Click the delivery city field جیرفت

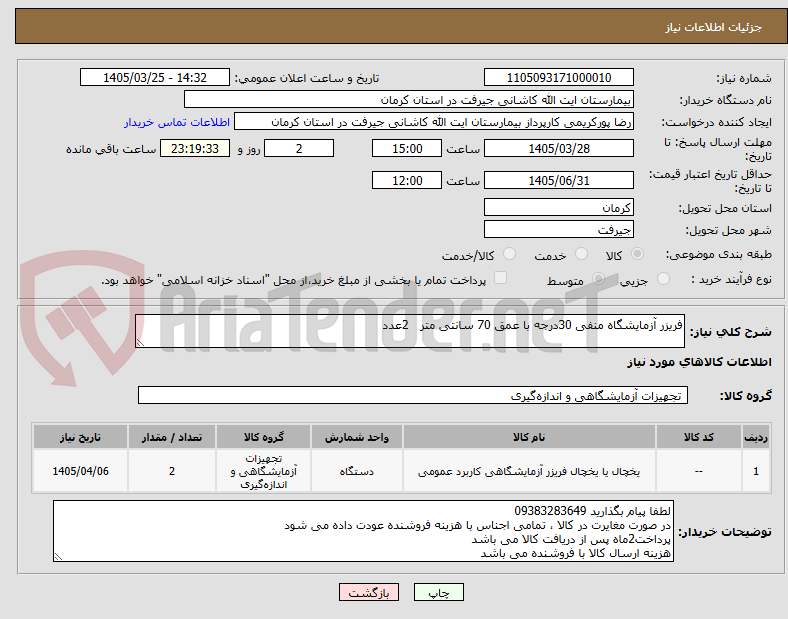click(x=558, y=230)
